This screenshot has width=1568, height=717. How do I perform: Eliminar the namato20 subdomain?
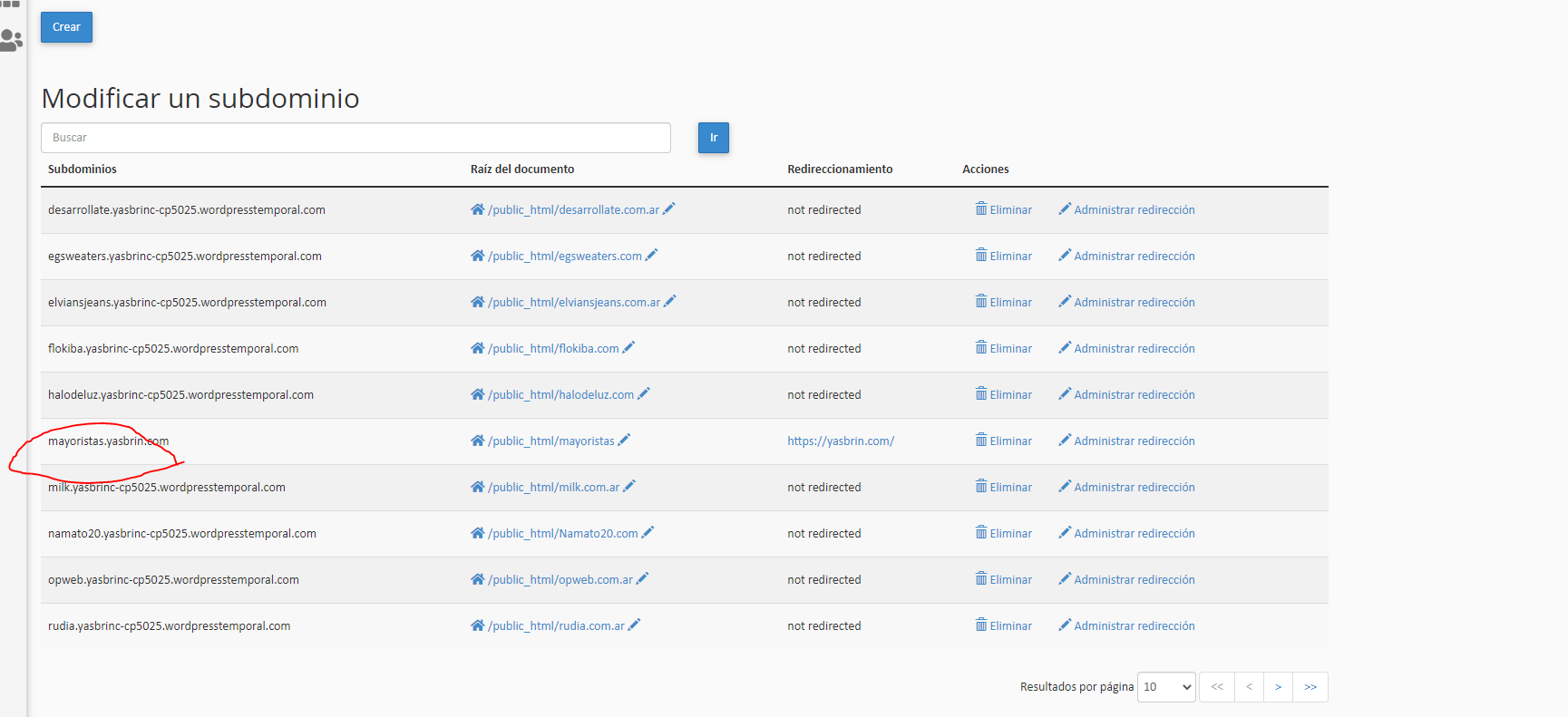coord(1004,534)
